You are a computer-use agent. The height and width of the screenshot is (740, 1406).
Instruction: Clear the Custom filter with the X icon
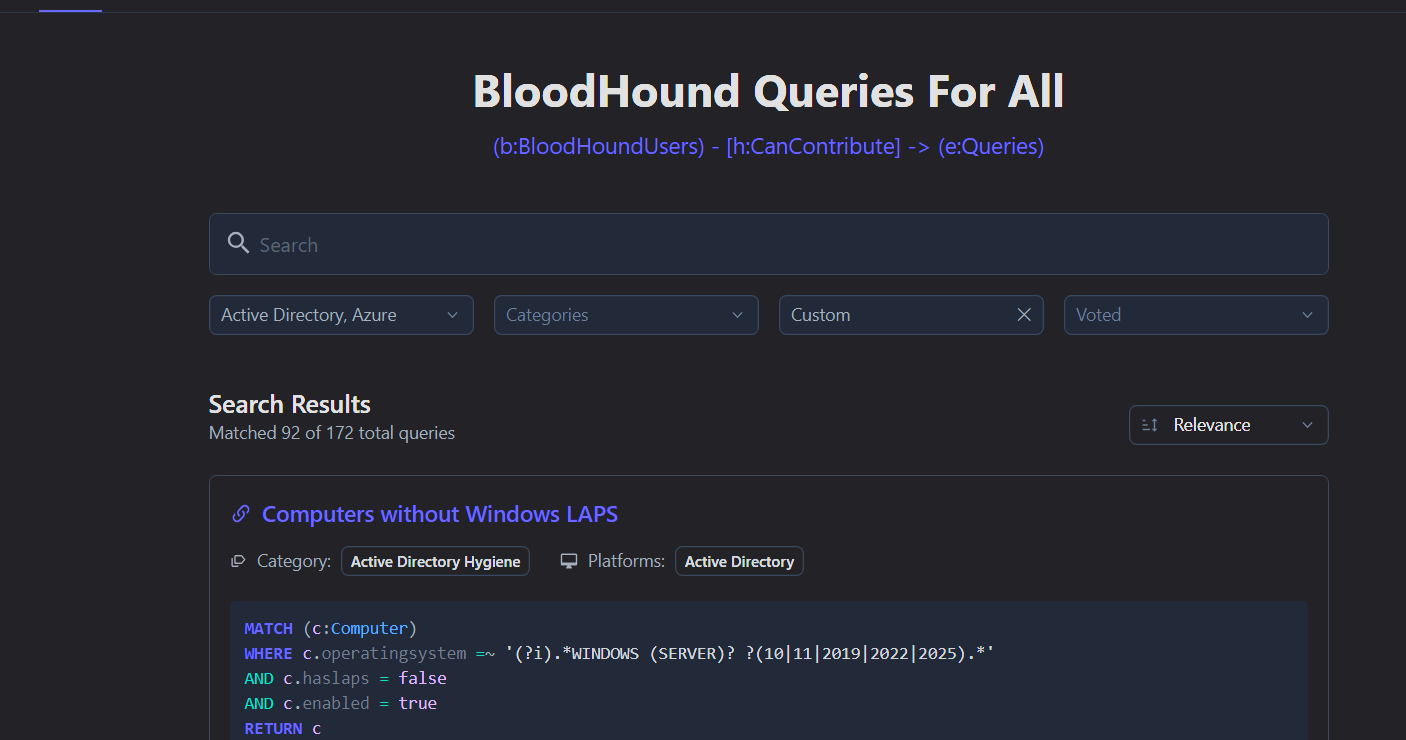click(1023, 315)
